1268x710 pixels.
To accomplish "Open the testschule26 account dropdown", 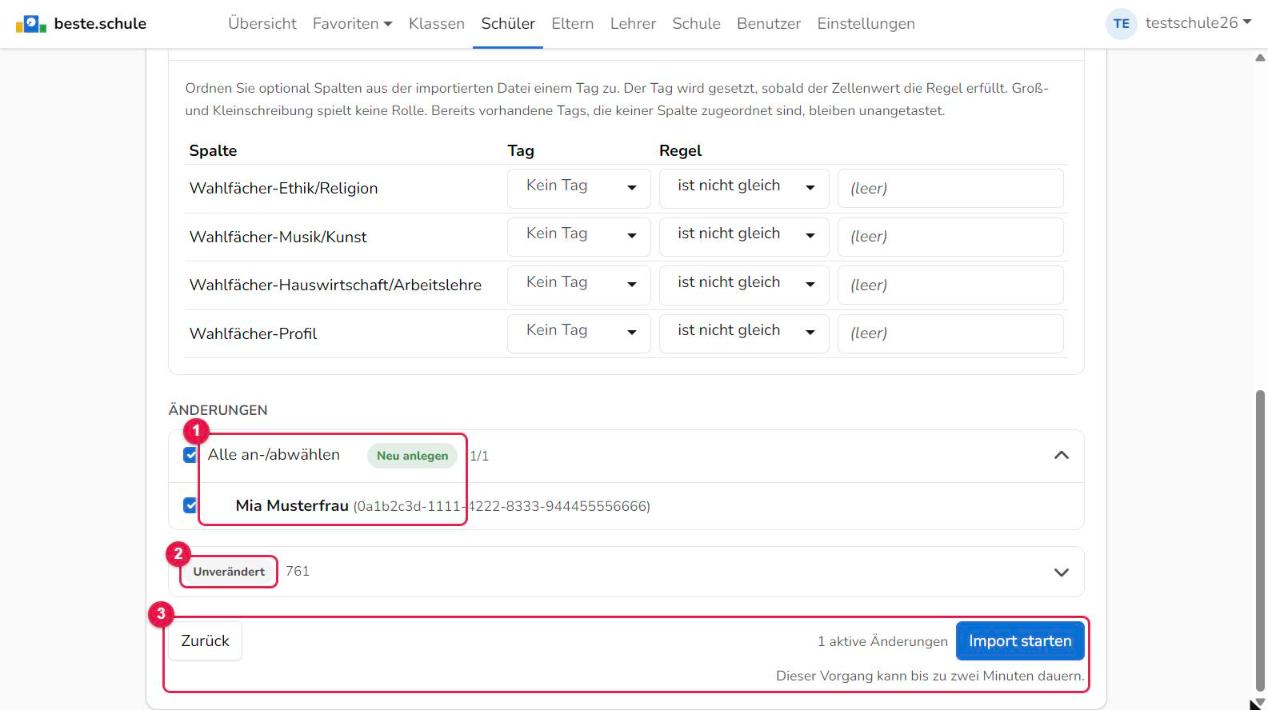I will pos(1198,24).
